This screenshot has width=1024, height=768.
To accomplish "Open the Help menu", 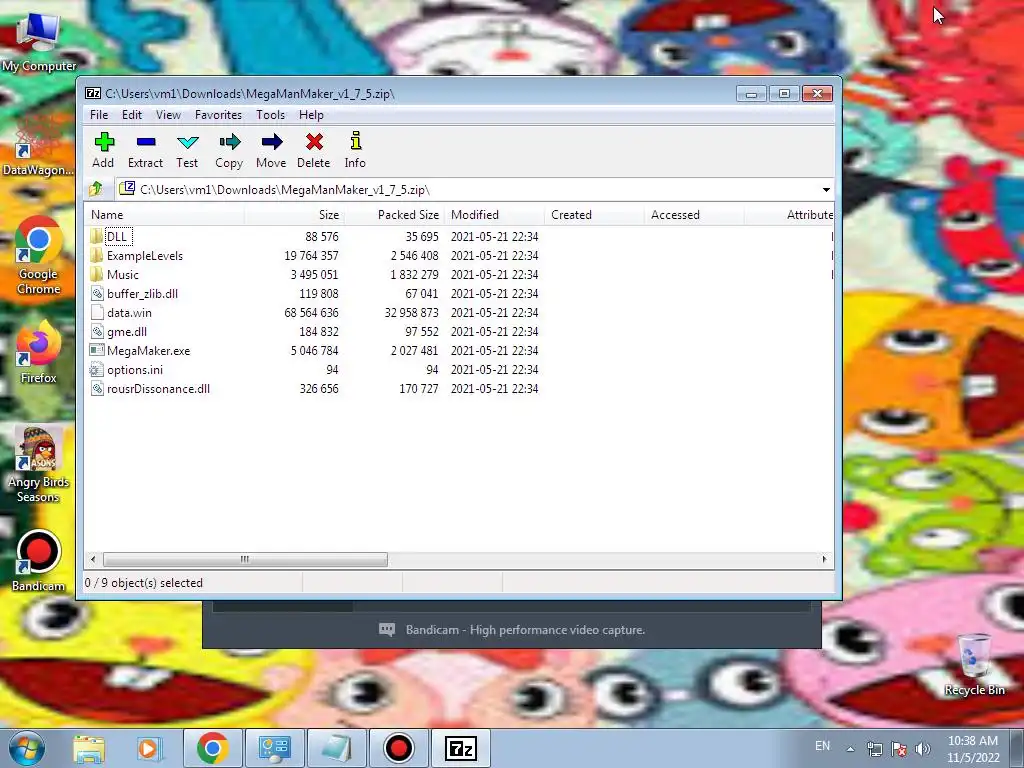I will pos(312,115).
